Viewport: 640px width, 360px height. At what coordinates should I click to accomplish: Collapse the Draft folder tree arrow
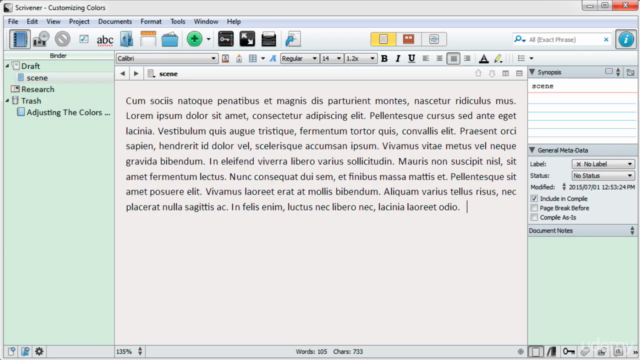tap(7, 66)
